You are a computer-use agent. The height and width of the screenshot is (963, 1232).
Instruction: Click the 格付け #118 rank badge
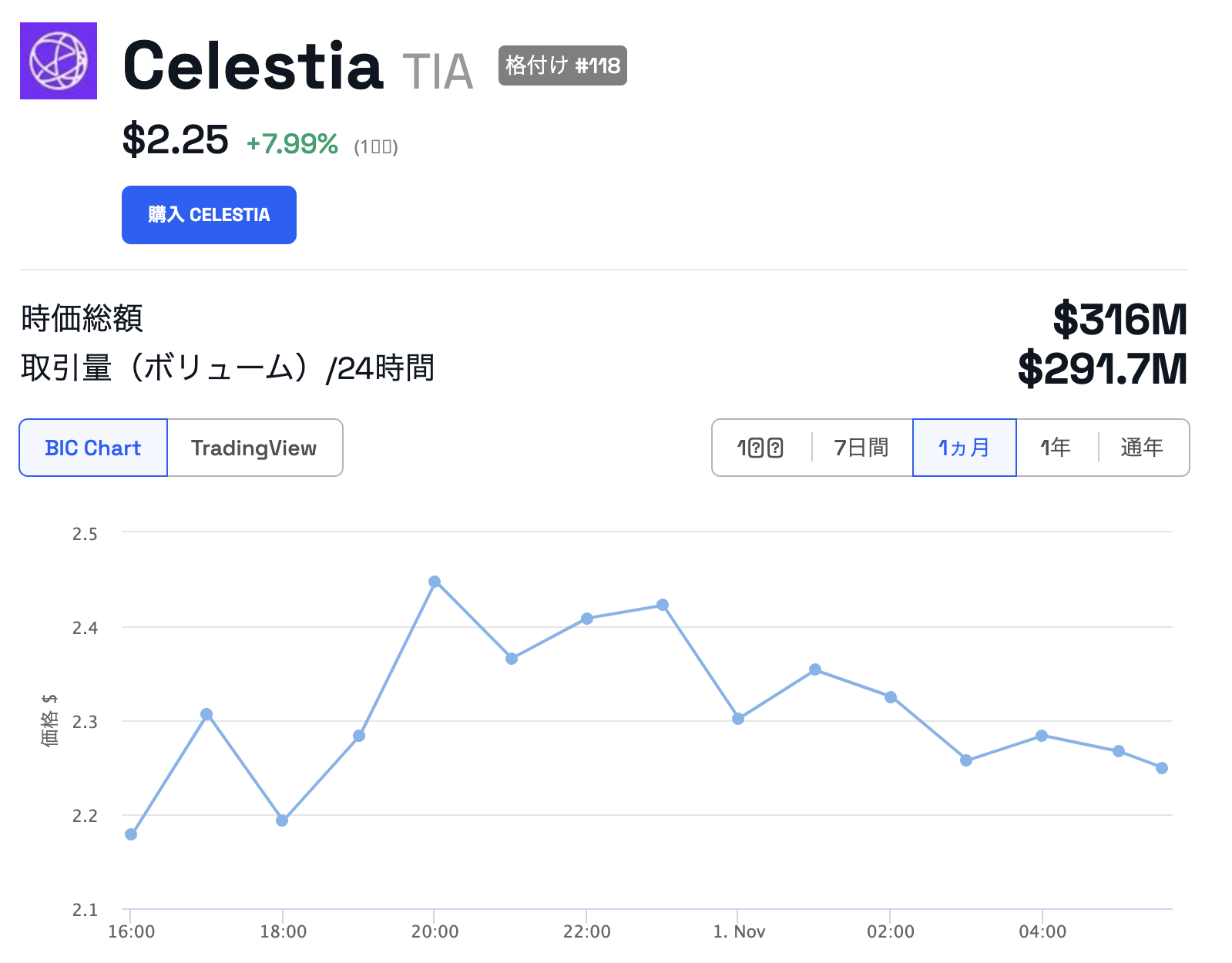tap(562, 65)
